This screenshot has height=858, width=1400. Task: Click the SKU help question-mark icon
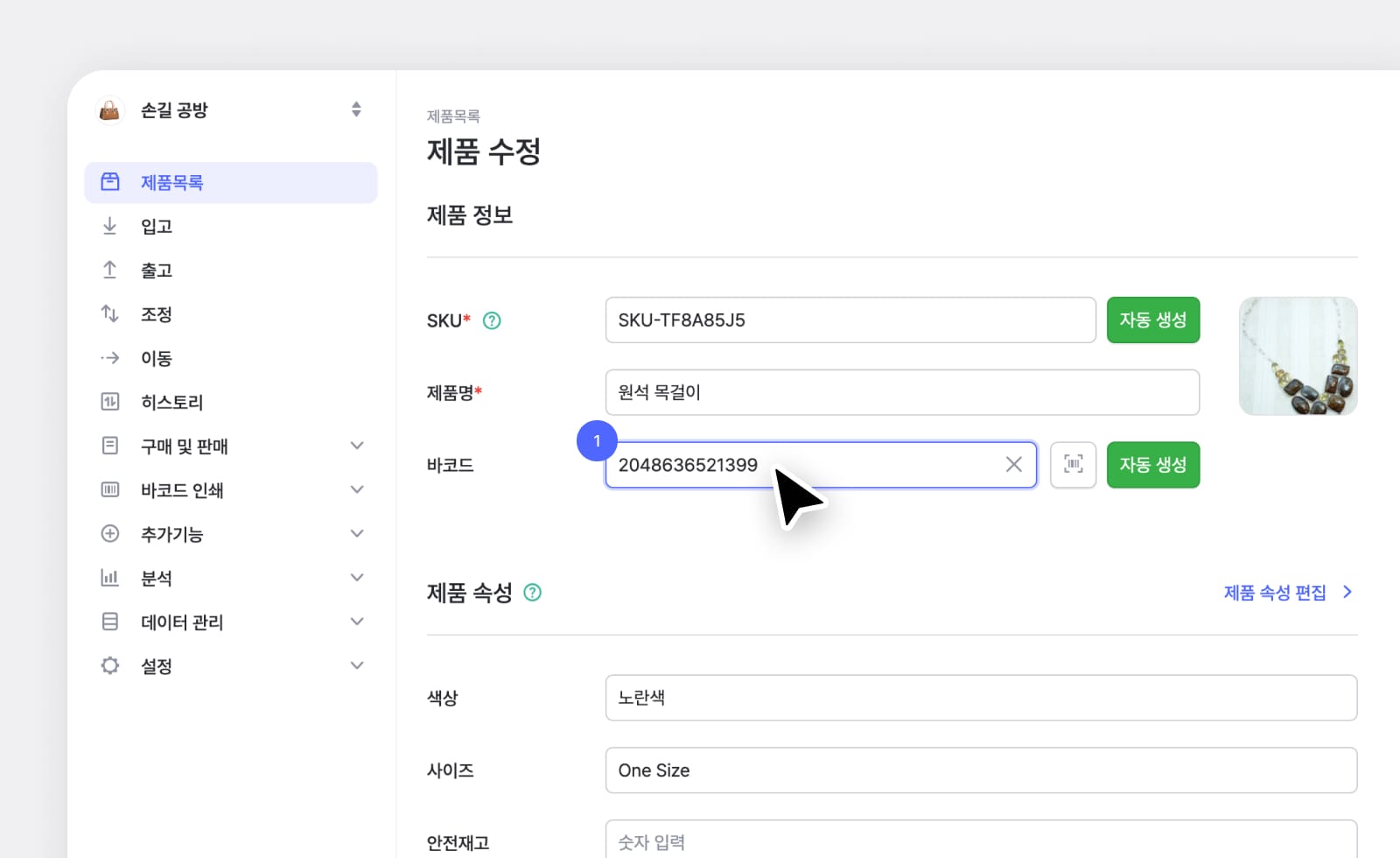pyautogui.click(x=493, y=320)
